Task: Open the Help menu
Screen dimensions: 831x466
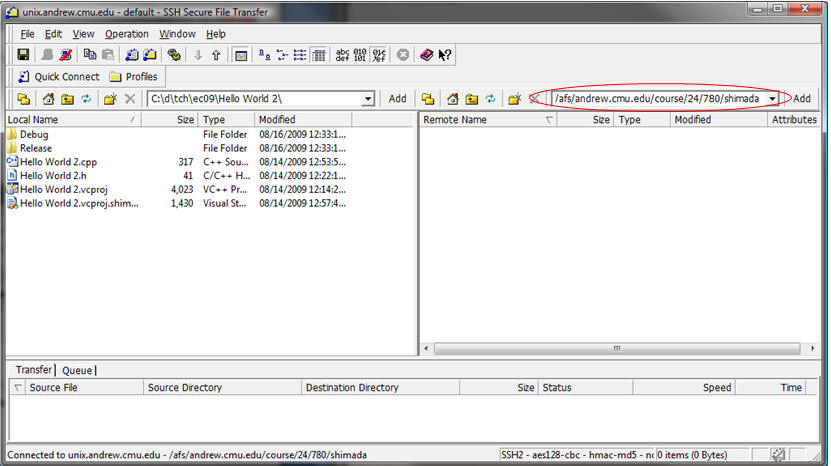Action: coord(216,34)
